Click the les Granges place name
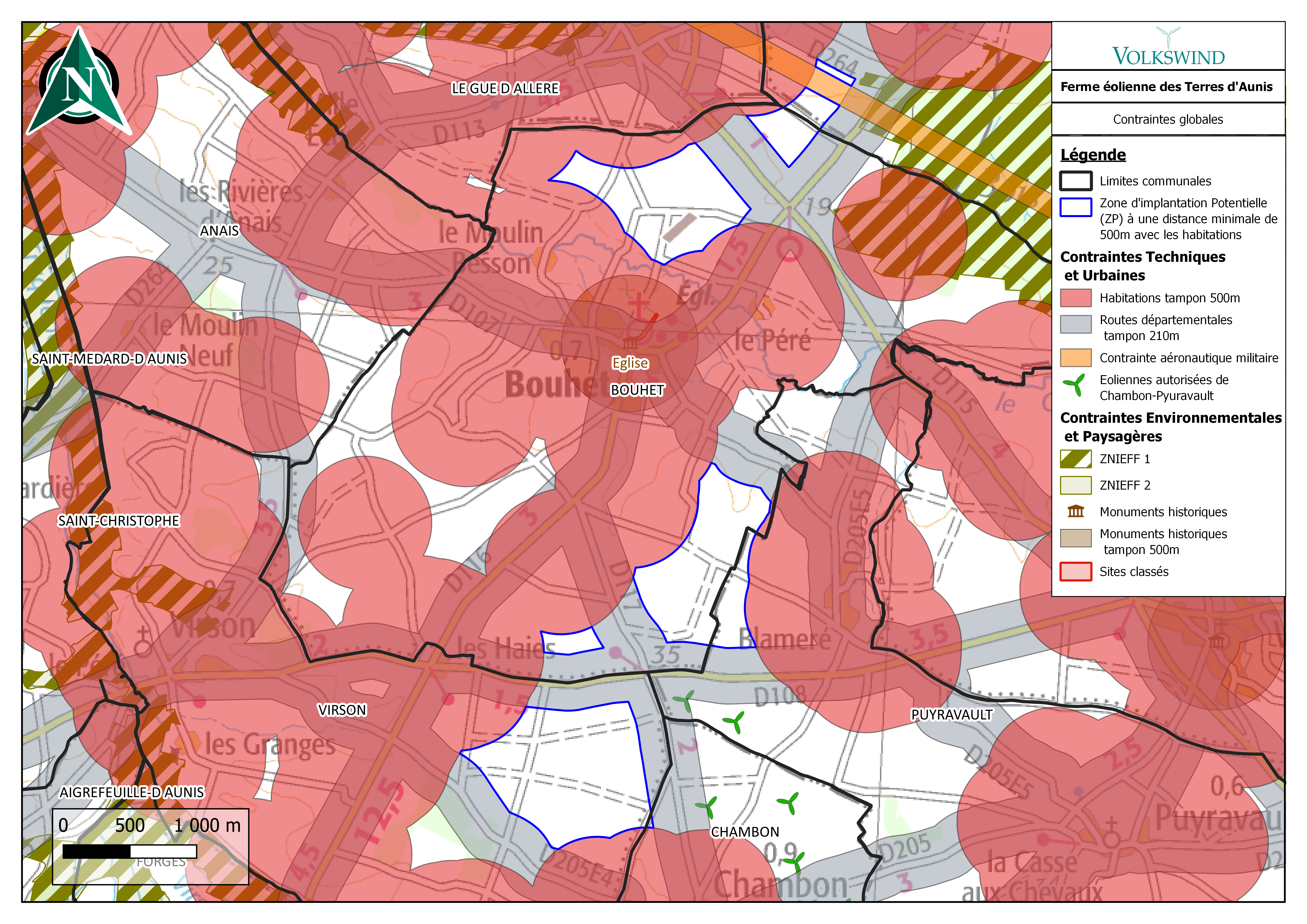 point(270,745)
